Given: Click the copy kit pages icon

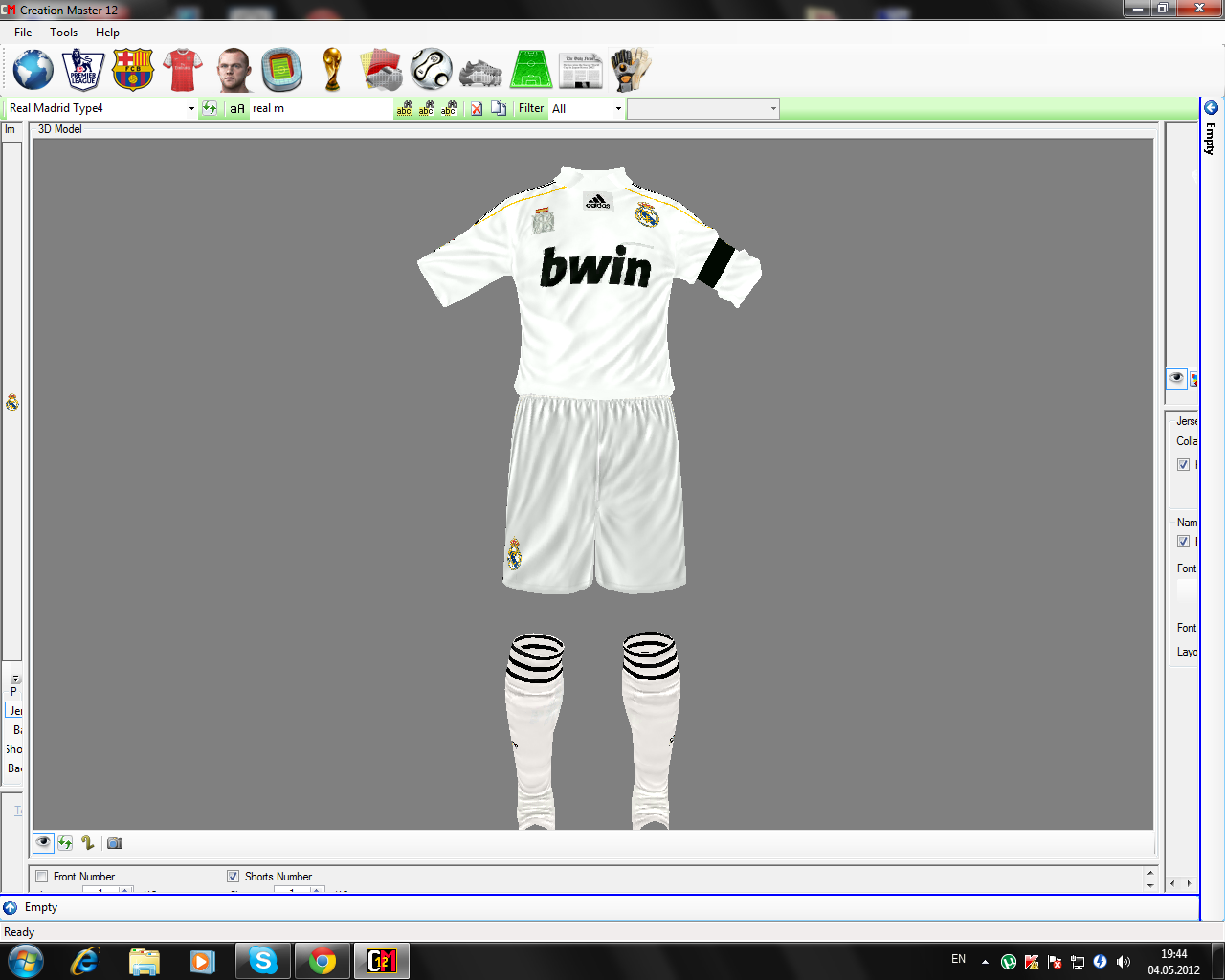Looking at the screenshot, I should pyautogui.click(x=499, y=109).
